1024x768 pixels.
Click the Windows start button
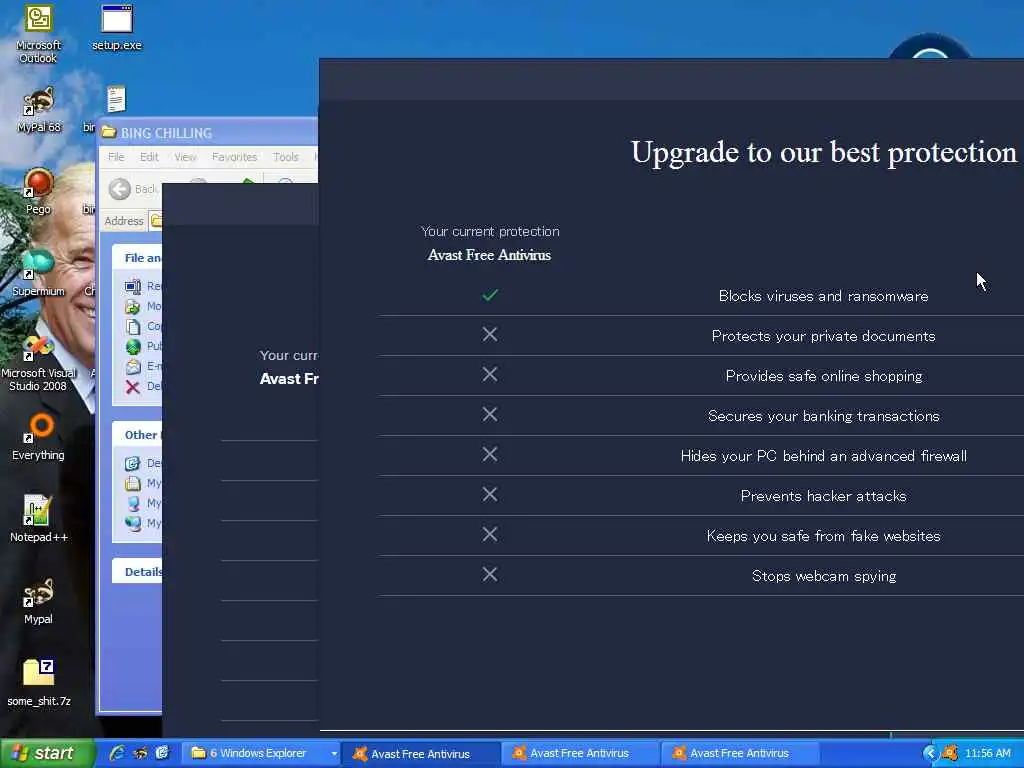click(x=46, y=753)
